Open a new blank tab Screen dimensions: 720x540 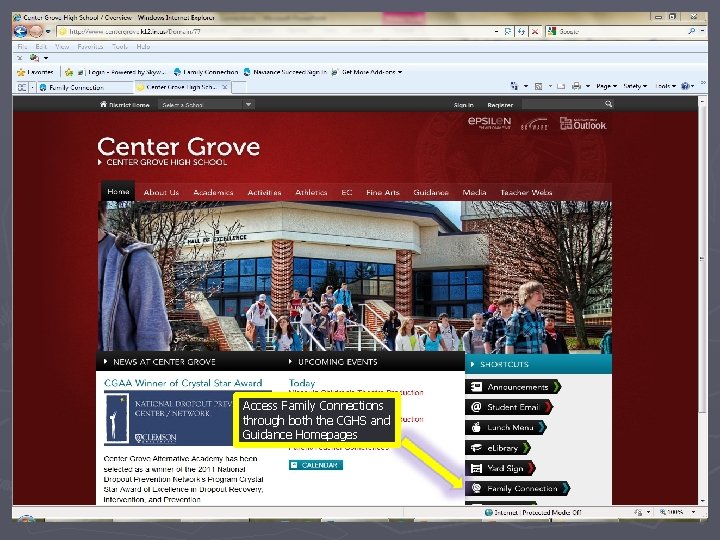(239, 87)
